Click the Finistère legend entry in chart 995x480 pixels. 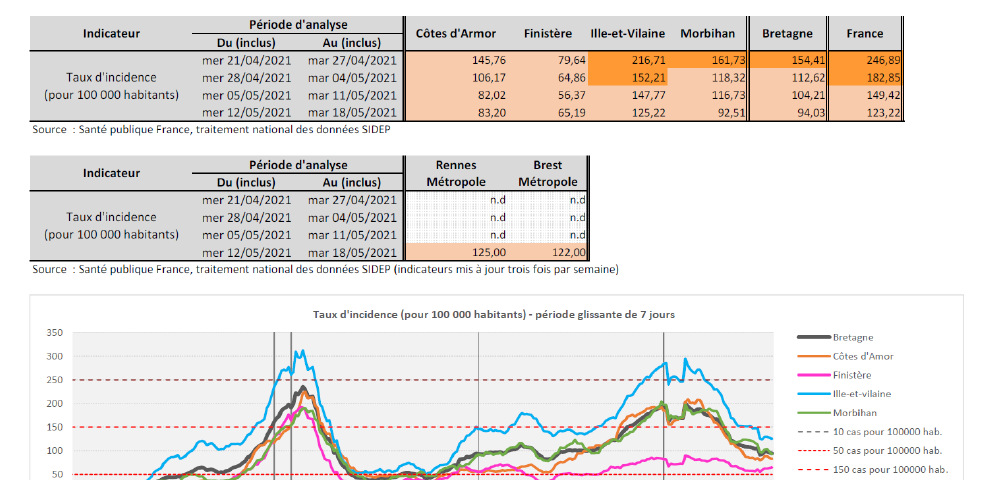851,375
